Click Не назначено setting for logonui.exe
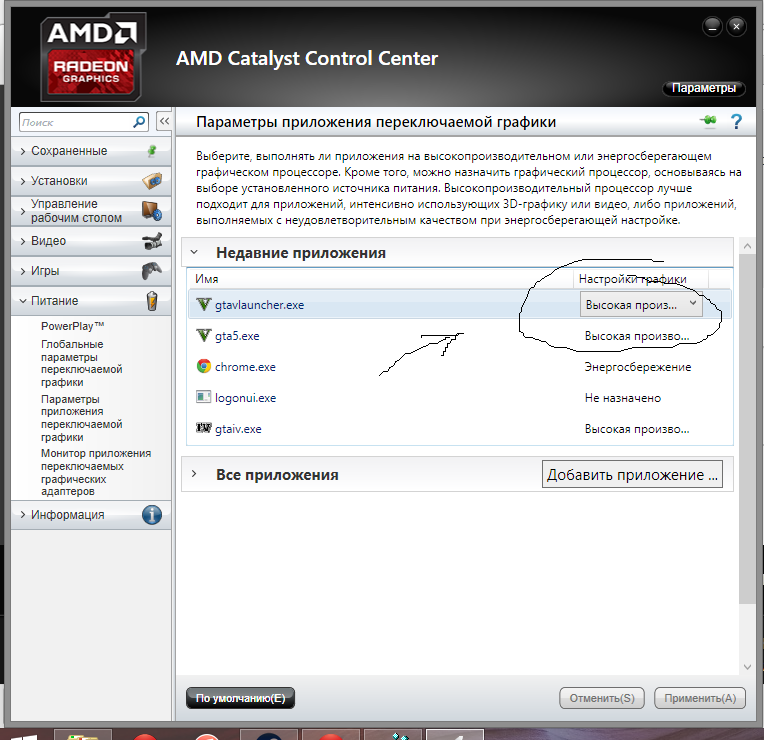 click(623, 398)
